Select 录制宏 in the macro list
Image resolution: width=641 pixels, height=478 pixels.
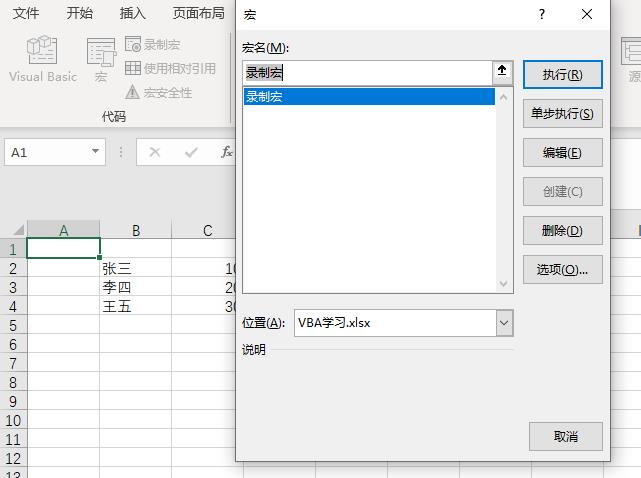pyautogui.click(x=369, y=96)
